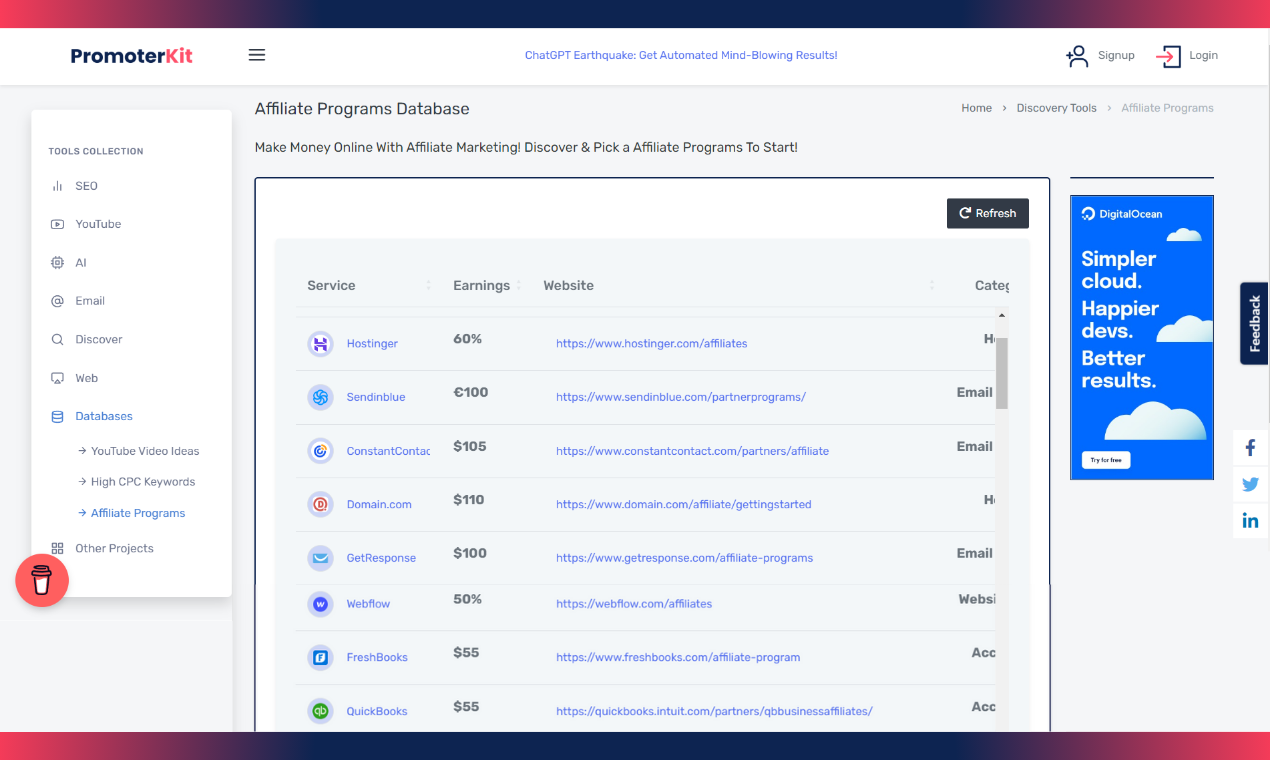Click the Hostinger logo icon

(320, 344)
